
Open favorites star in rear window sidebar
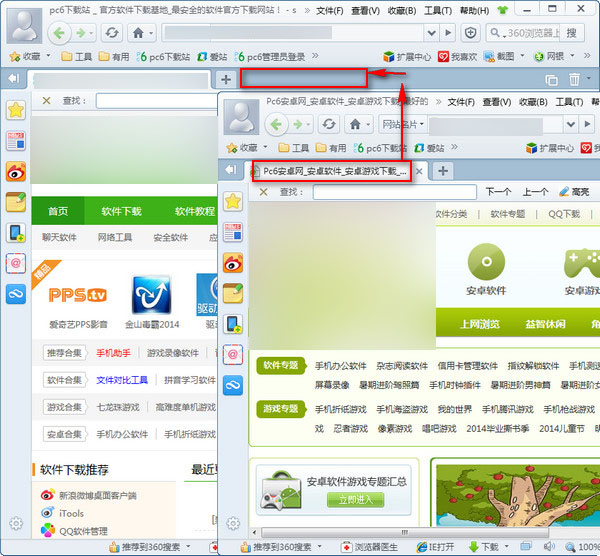click(16, 110)
